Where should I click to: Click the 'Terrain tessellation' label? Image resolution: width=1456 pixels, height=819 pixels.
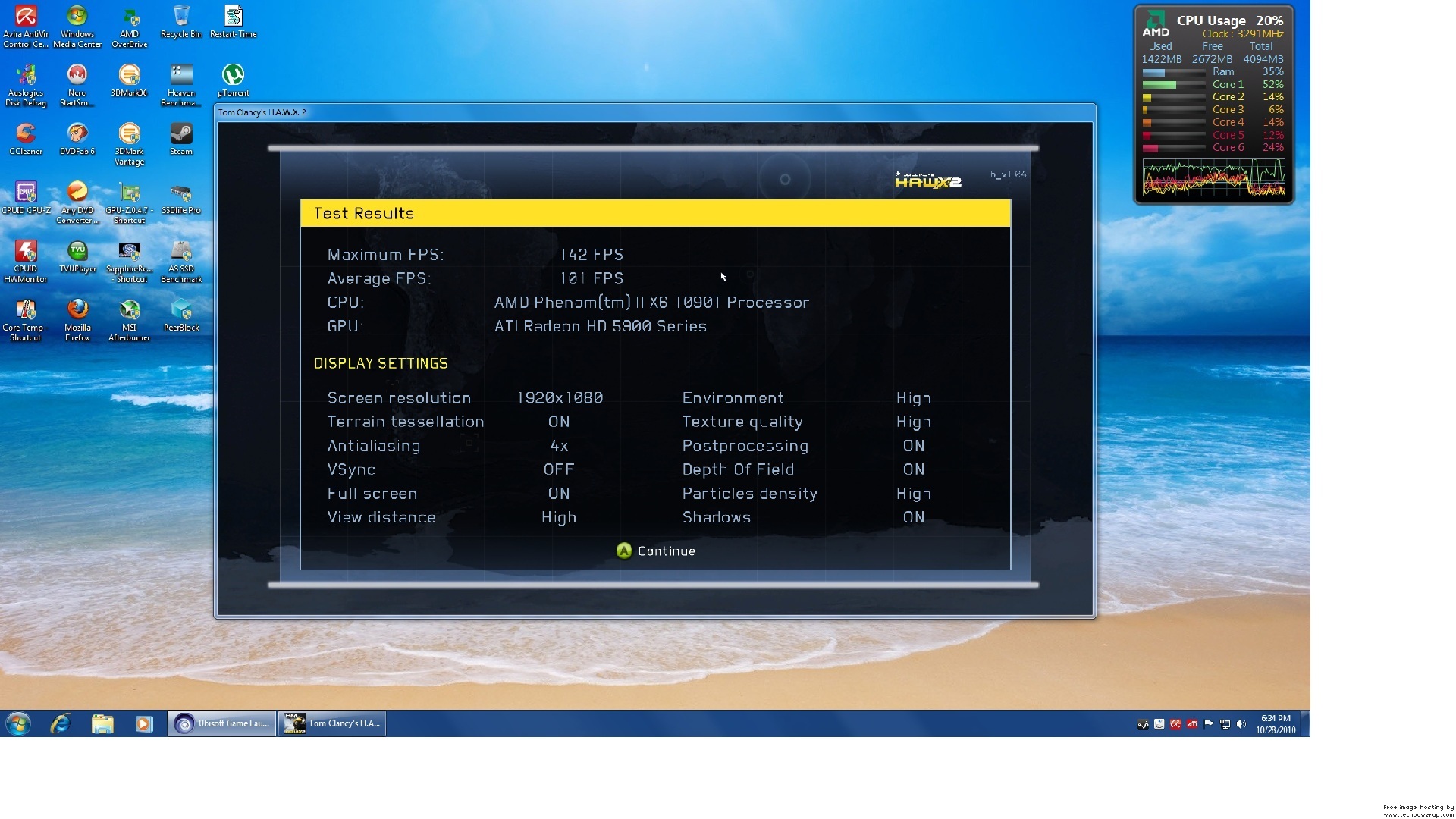406,422
